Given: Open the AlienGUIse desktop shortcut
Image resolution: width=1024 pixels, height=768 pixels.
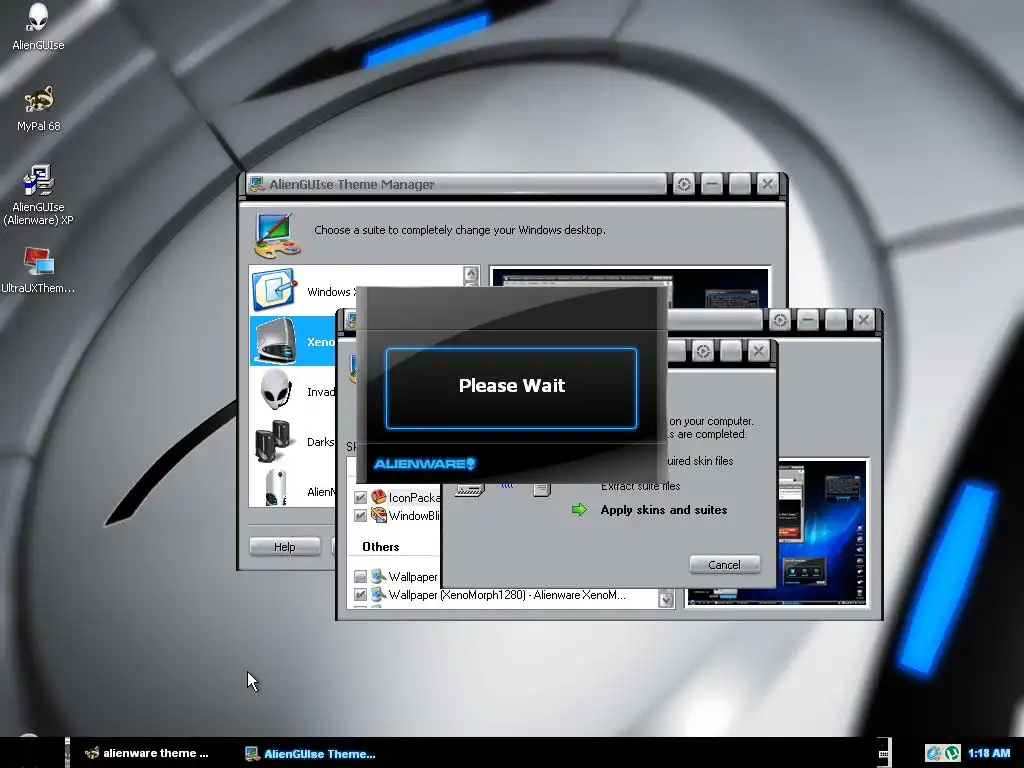Looking at the screenshot, I should (38, 26).
